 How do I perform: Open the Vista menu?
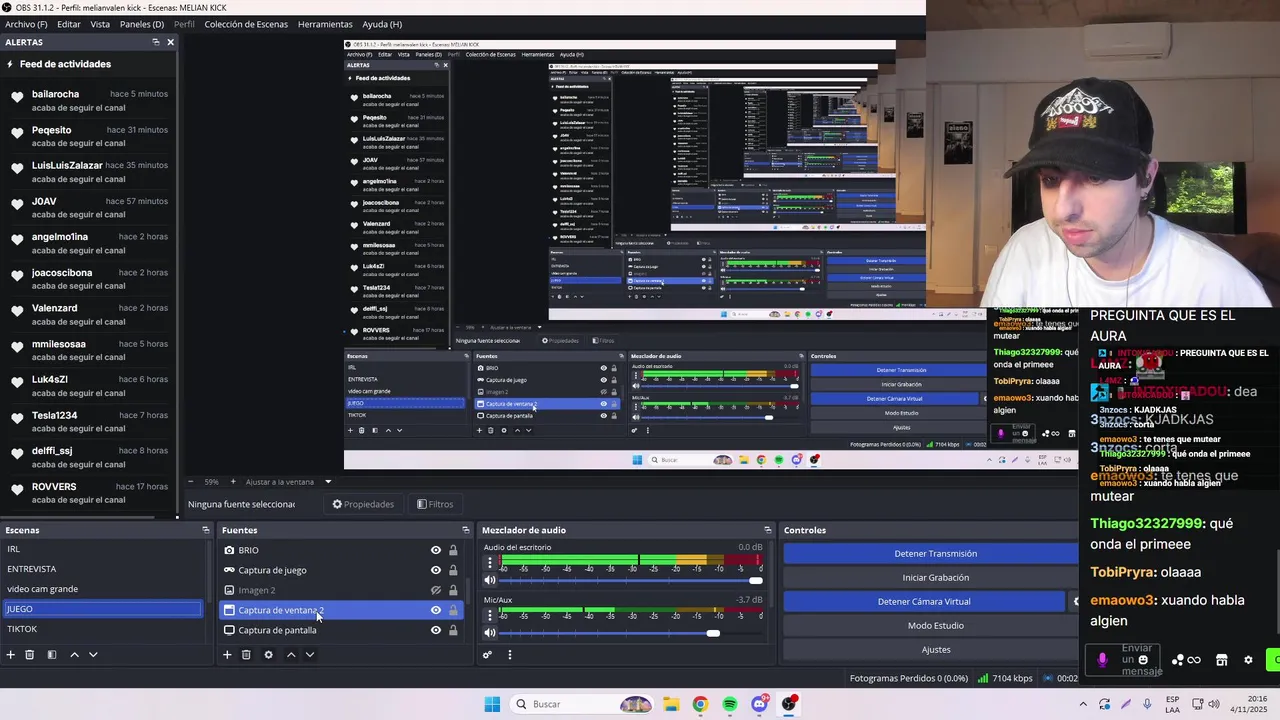(100, 24)
